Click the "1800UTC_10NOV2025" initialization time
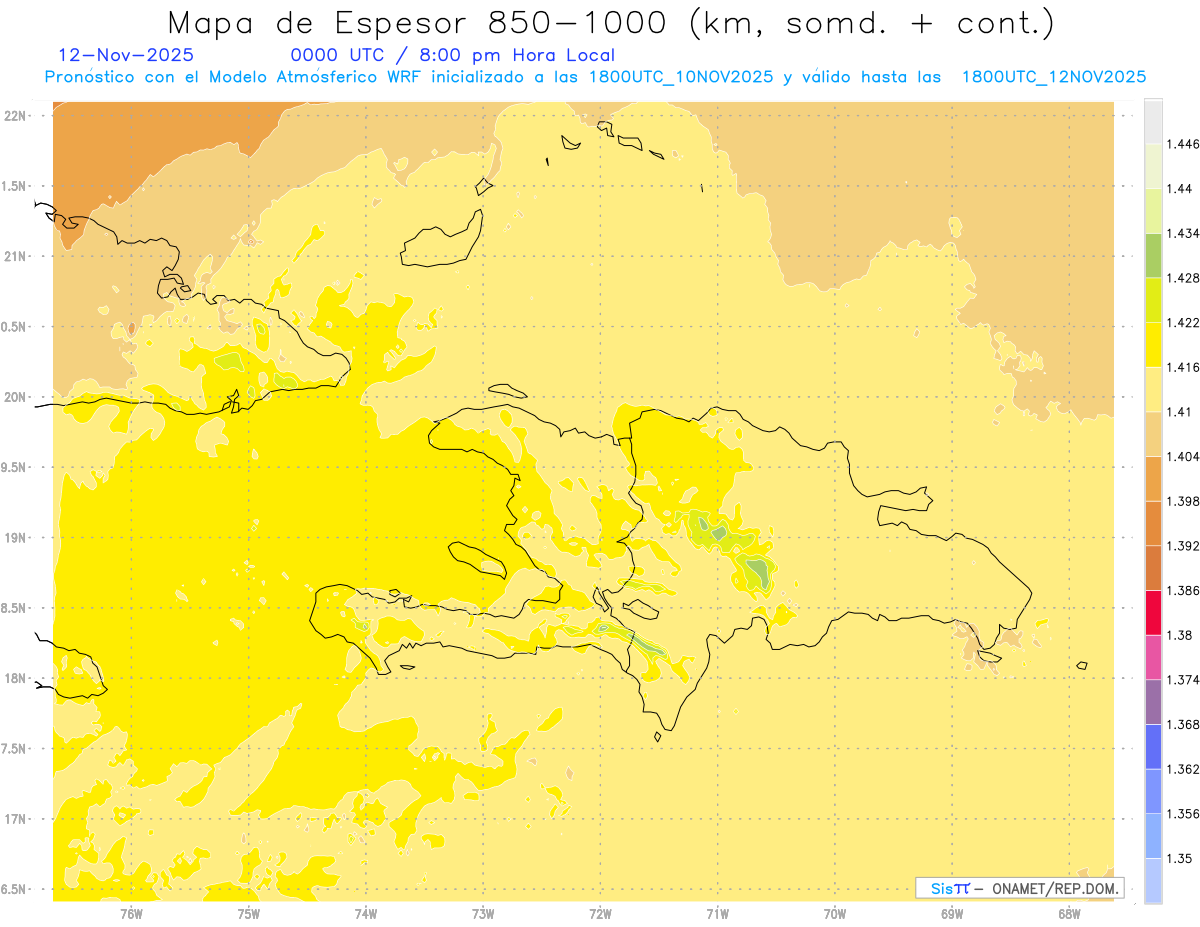This screenshot has width=1200, height=927. pos(680,77)
